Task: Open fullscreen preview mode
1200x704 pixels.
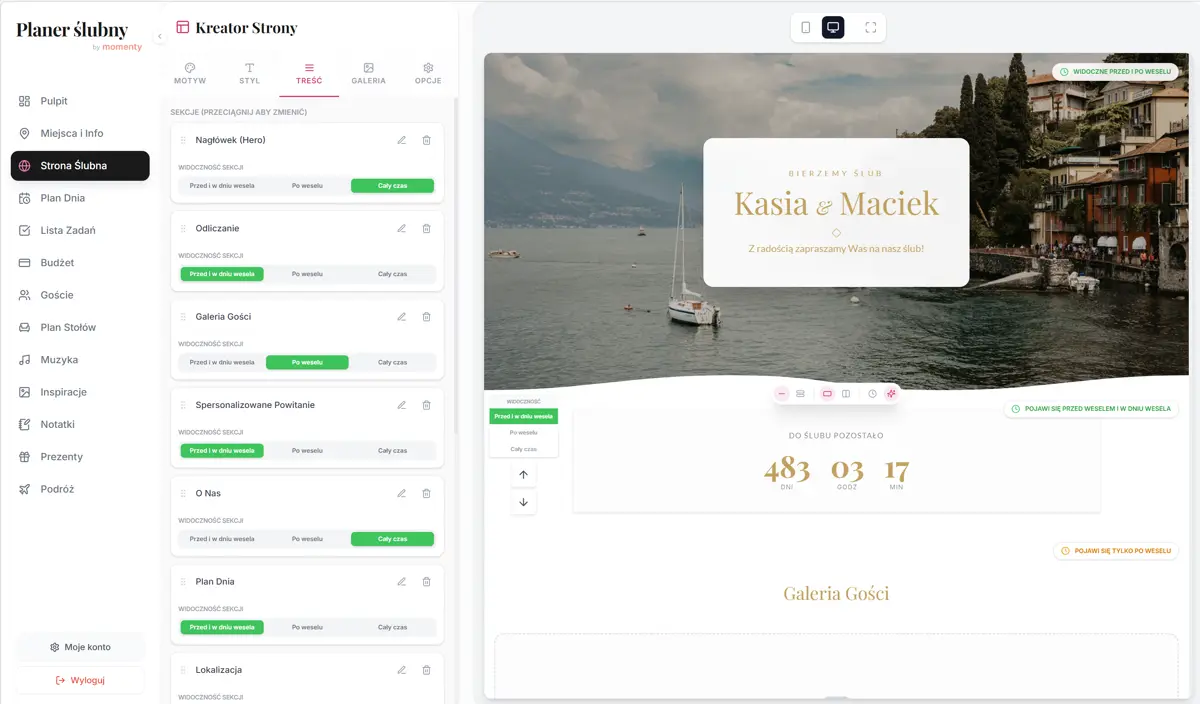Action: tap(870, 28)
